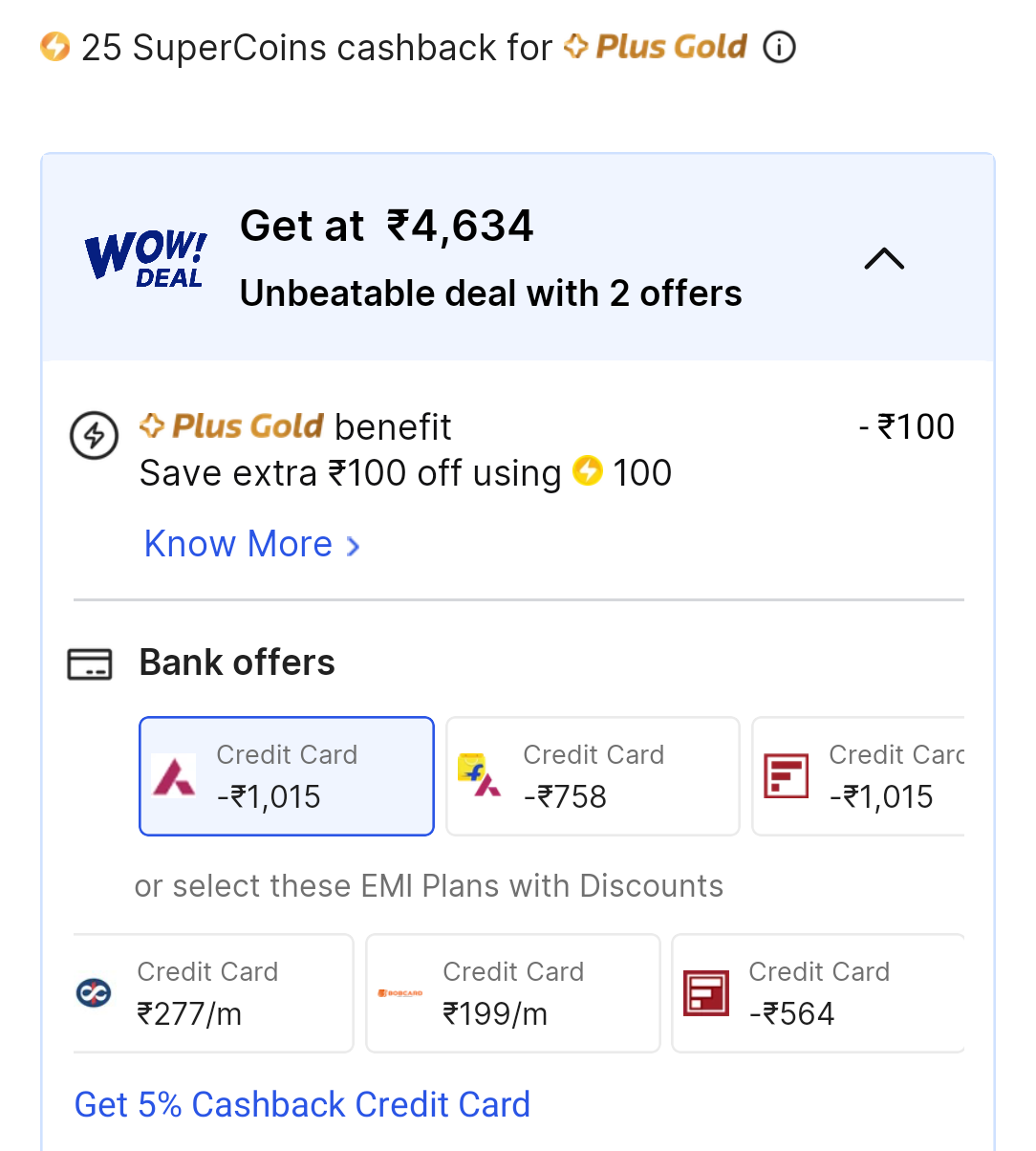1036x1151 pixels.
Task: Select third Credit Card -₹1,015 bank offer
Action: click(x=858, y=776)
